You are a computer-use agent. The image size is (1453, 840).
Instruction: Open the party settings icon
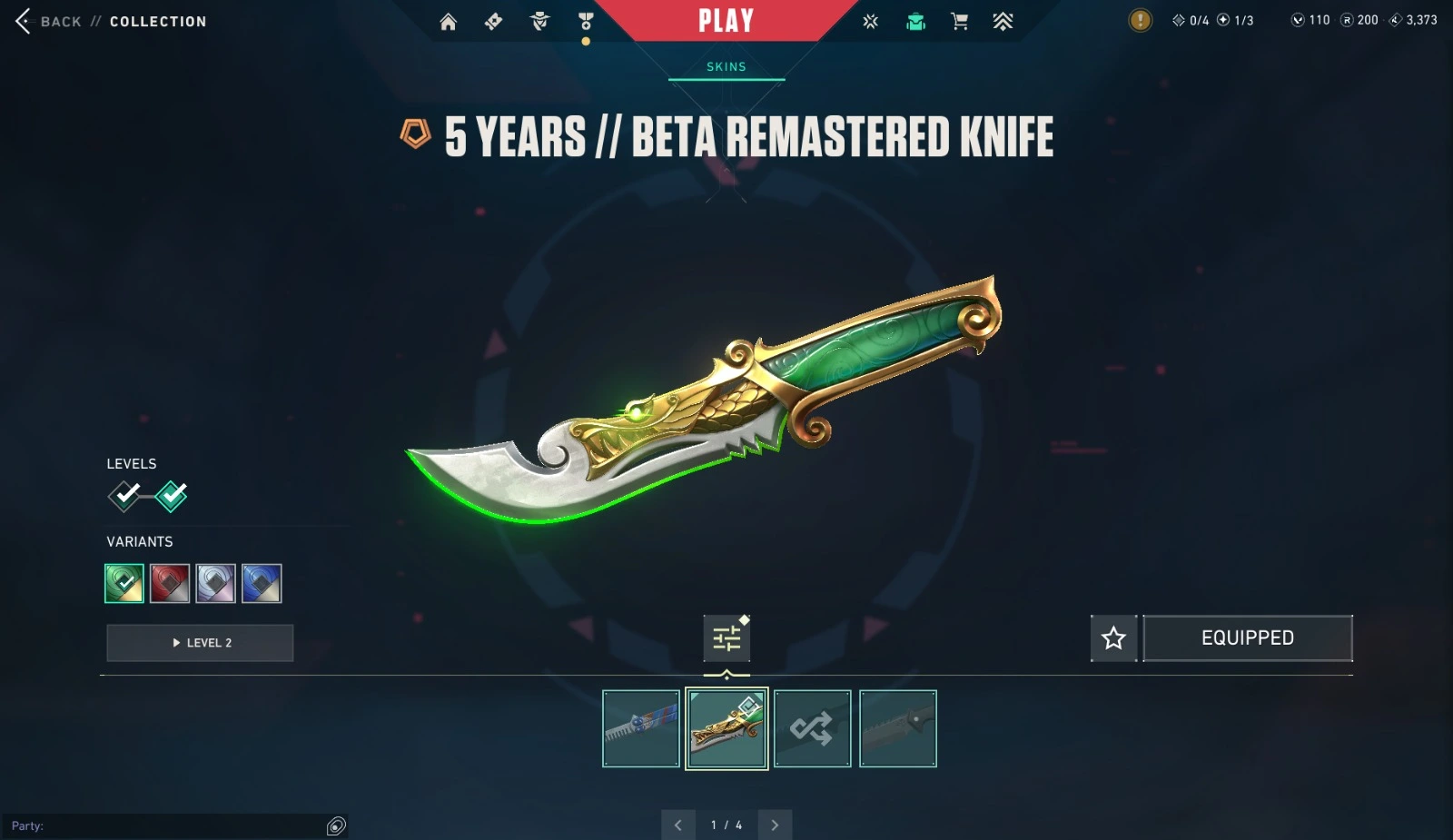[x=336, y=825]
